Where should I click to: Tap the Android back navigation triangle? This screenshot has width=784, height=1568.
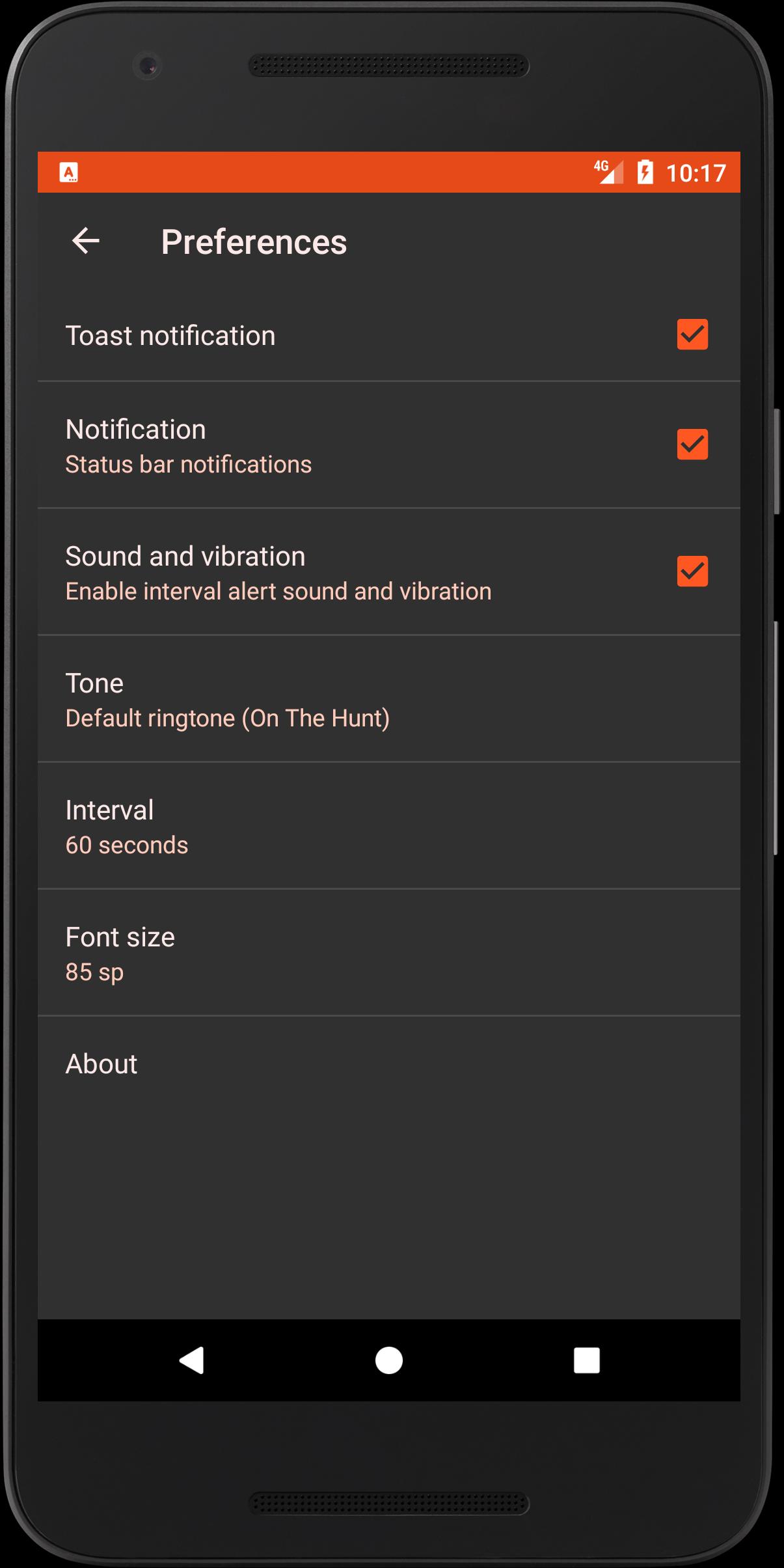click(192, 1360)
